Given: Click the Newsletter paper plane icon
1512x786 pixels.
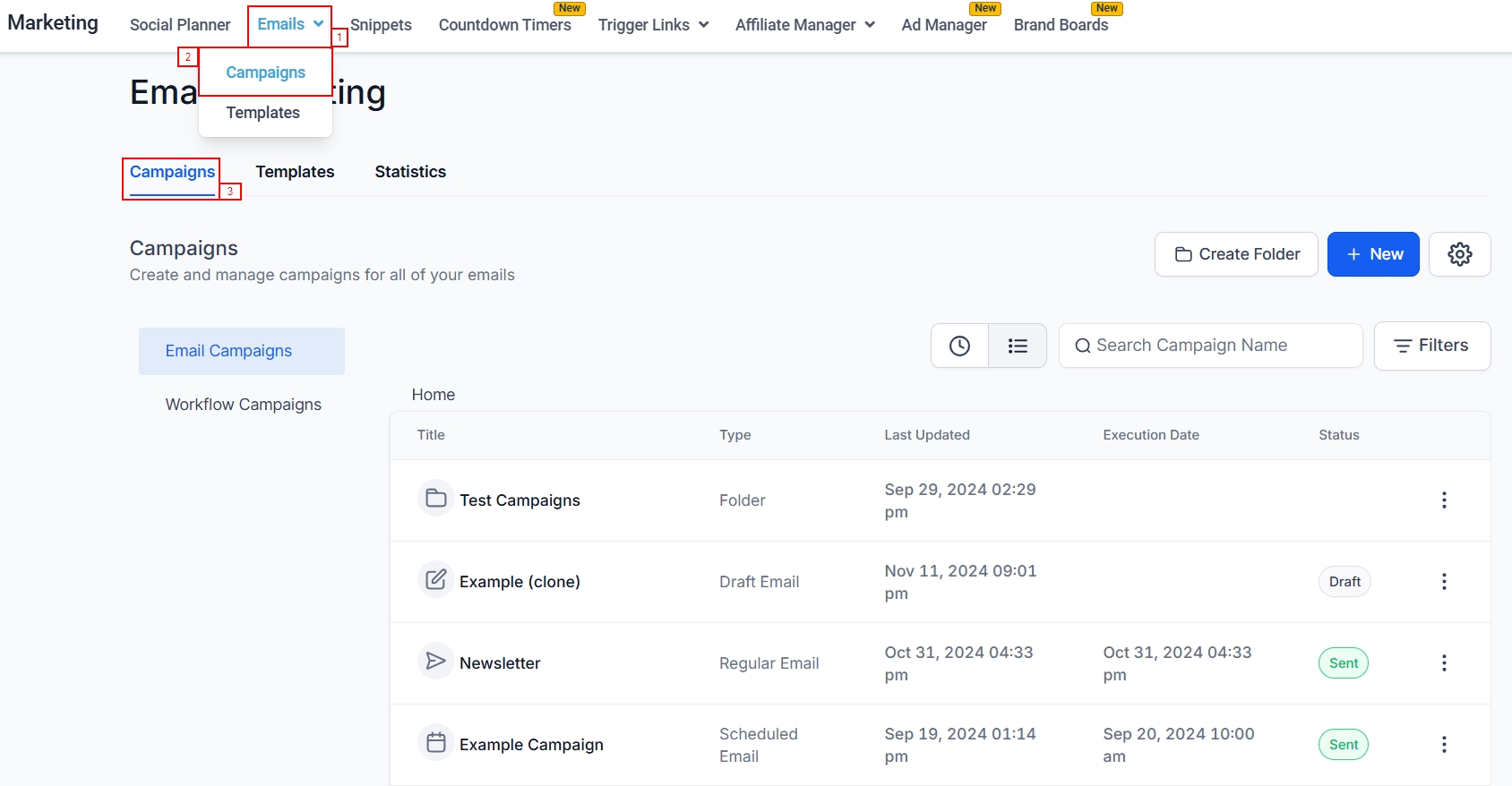Looking at the screenshot, I should (436, 662).
